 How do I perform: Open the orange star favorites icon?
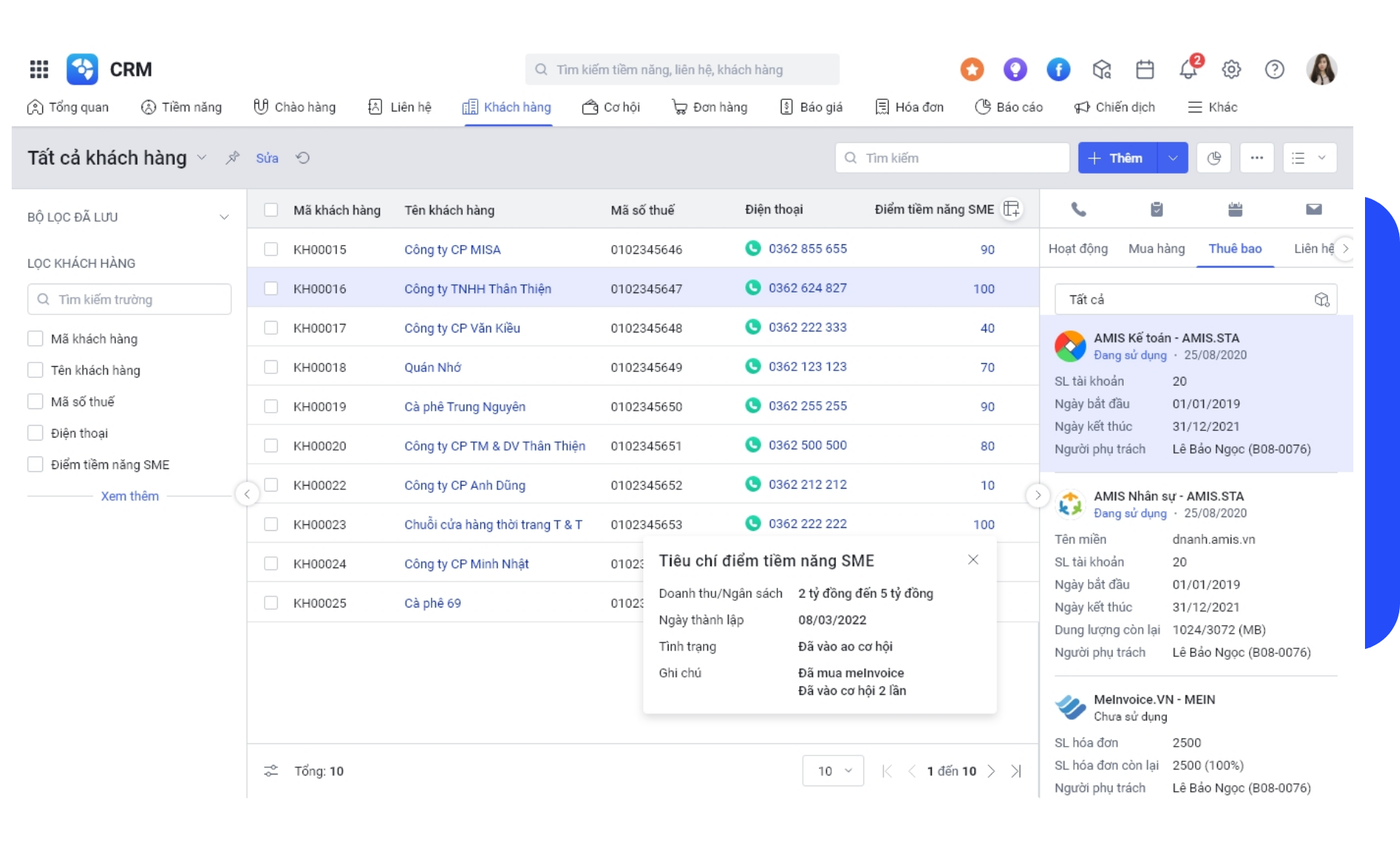coord(972,69)
